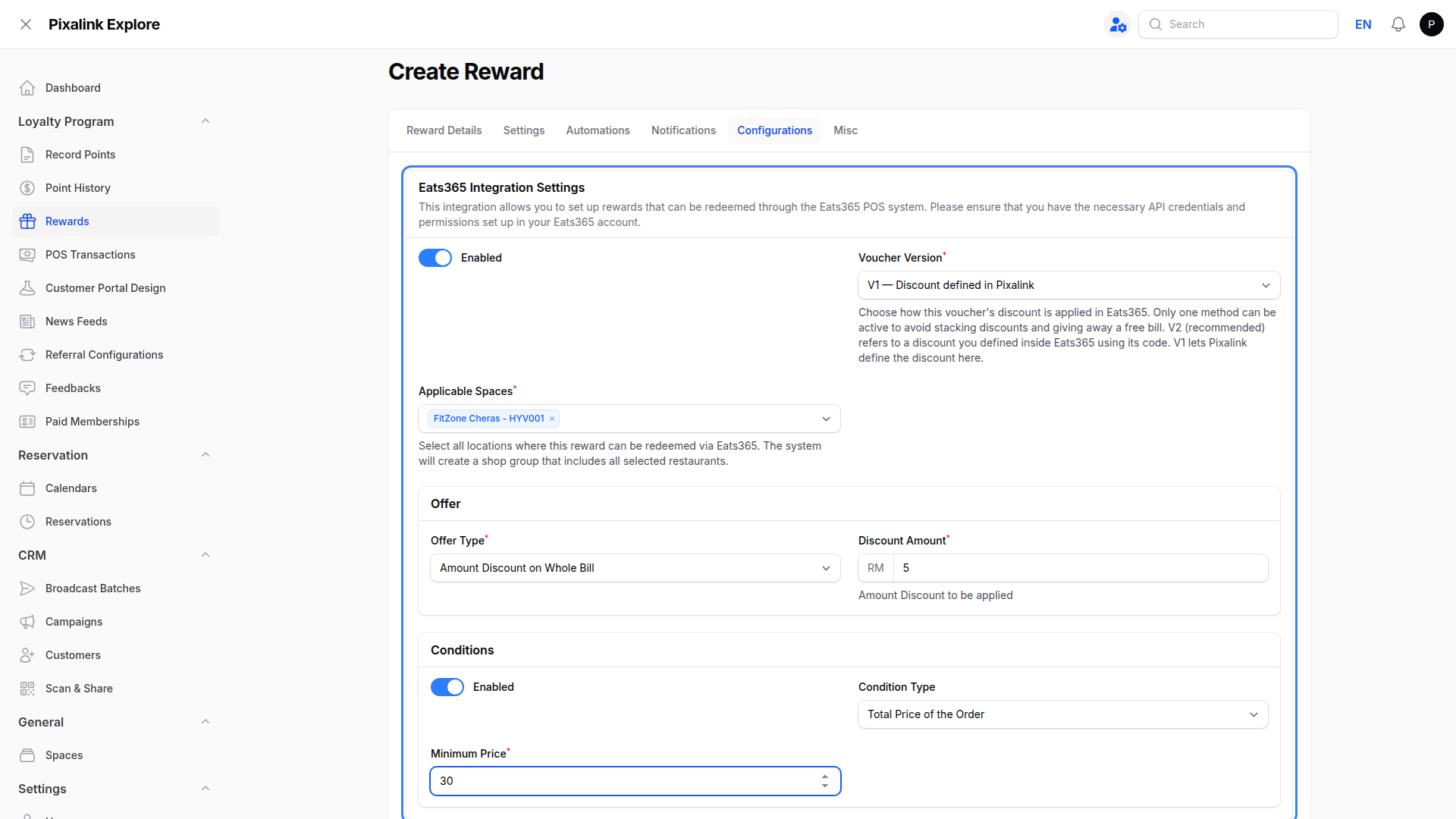Open Broadcast Batches in the sidebar
Viewport: 1456px width, 819px height.
[x=115, y=588]
